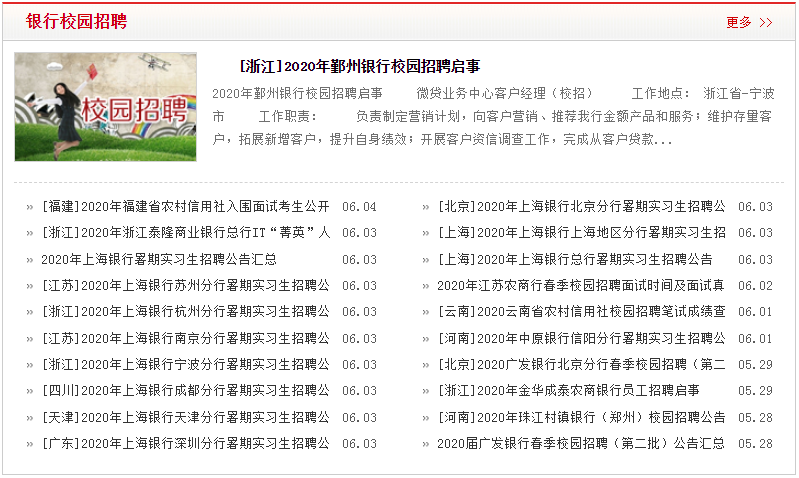Open 江苏农商行春季校园招聘面试时间 article

pos(581,286)
